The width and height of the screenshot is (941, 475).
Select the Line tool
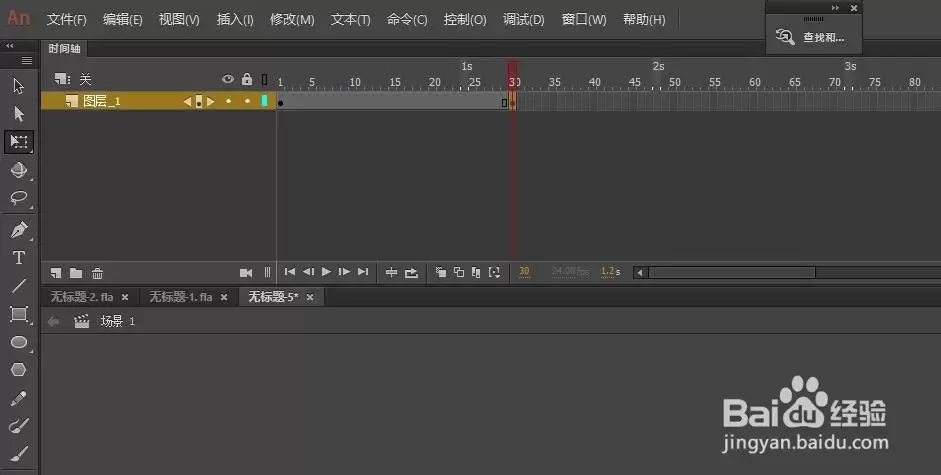(x=19, y=286)
